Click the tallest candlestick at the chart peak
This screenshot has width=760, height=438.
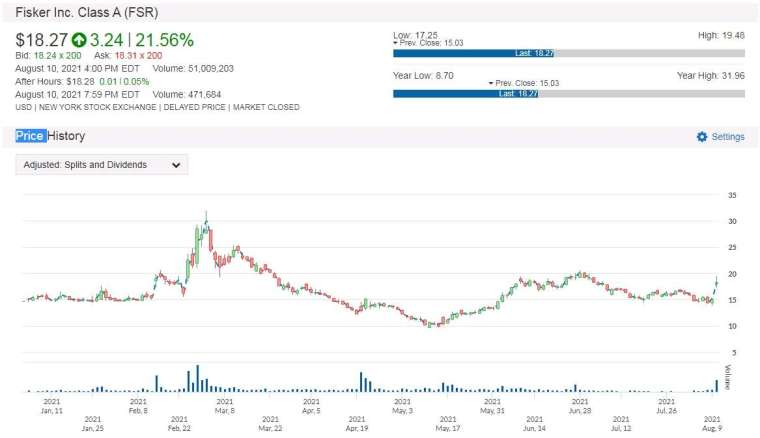(206, 224)
